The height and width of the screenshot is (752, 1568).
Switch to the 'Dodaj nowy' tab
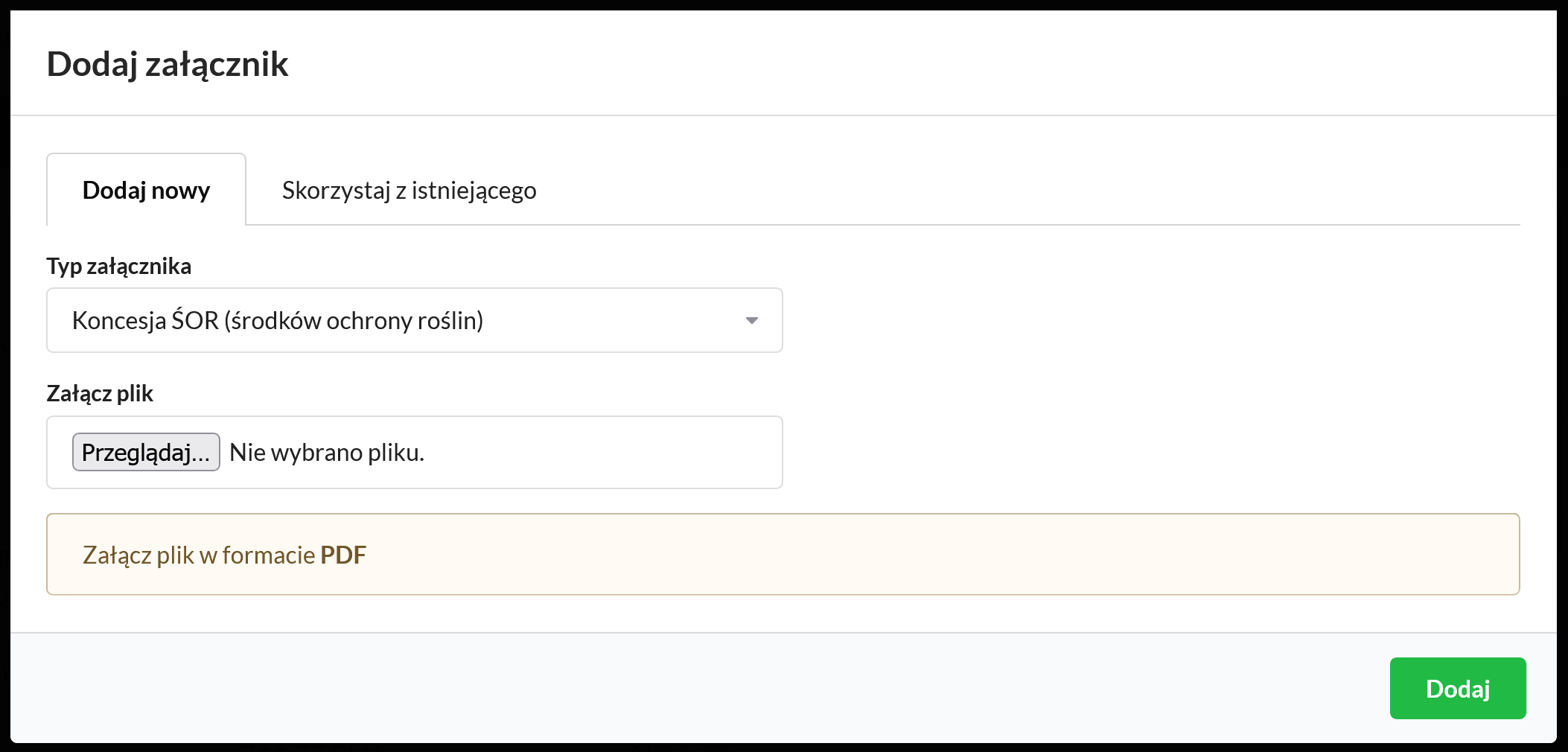146,191
